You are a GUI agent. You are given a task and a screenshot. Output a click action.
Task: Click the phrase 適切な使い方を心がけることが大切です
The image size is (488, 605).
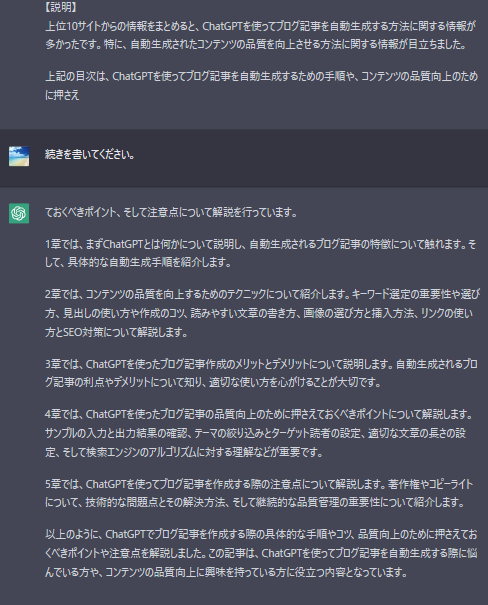[295, 382]
